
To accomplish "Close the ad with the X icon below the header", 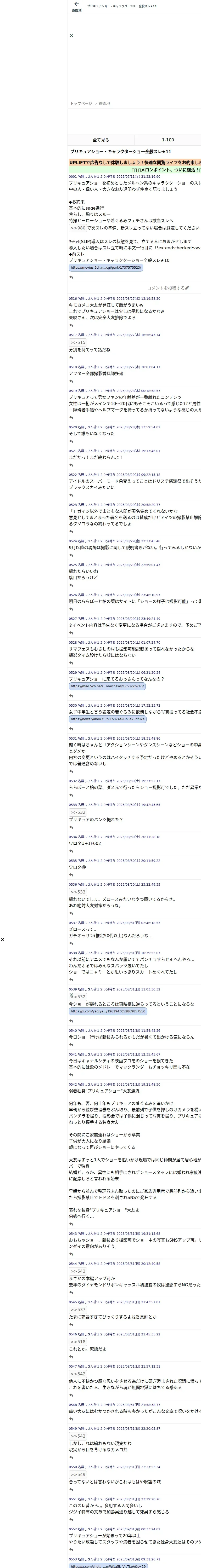I will tap(71, 35).
